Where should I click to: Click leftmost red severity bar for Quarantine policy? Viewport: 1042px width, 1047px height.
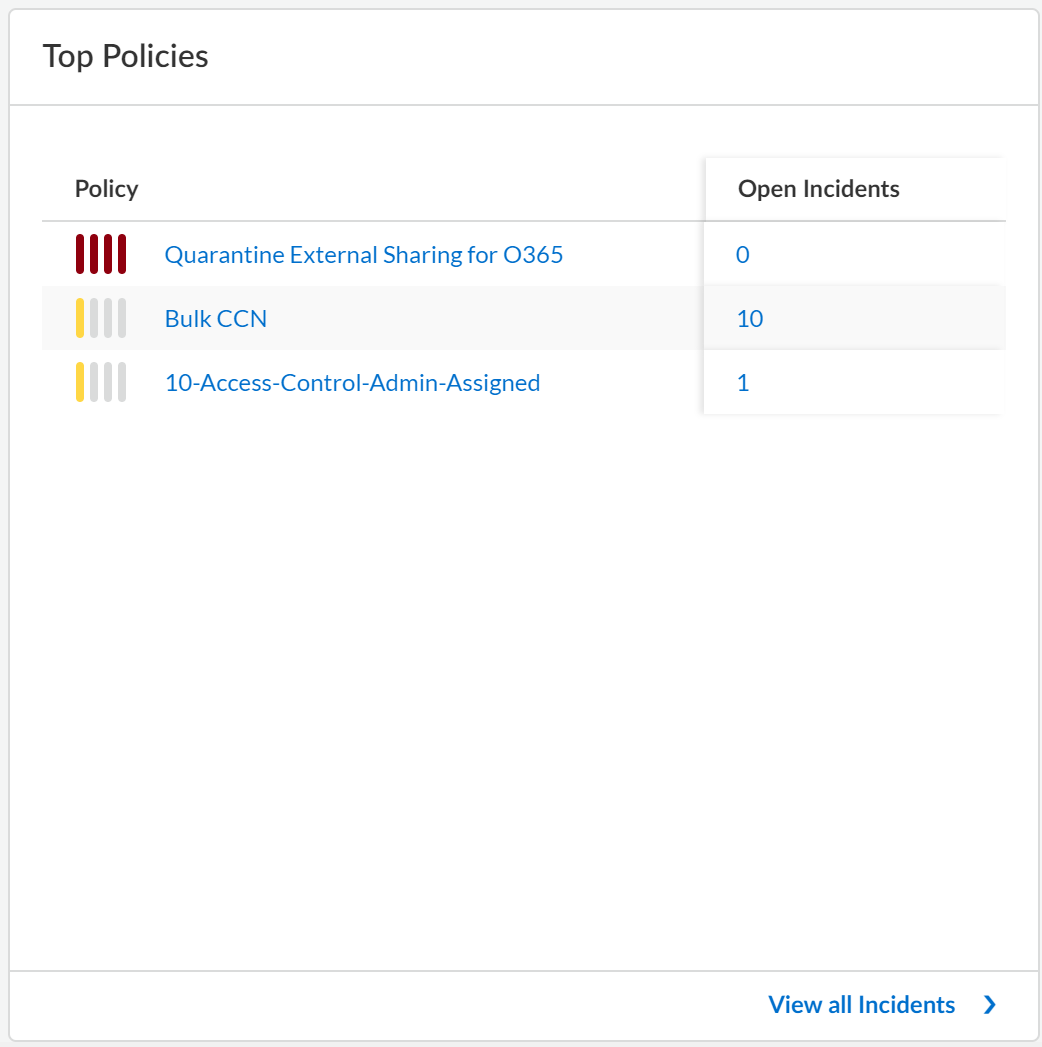click(x=80, y=254)
